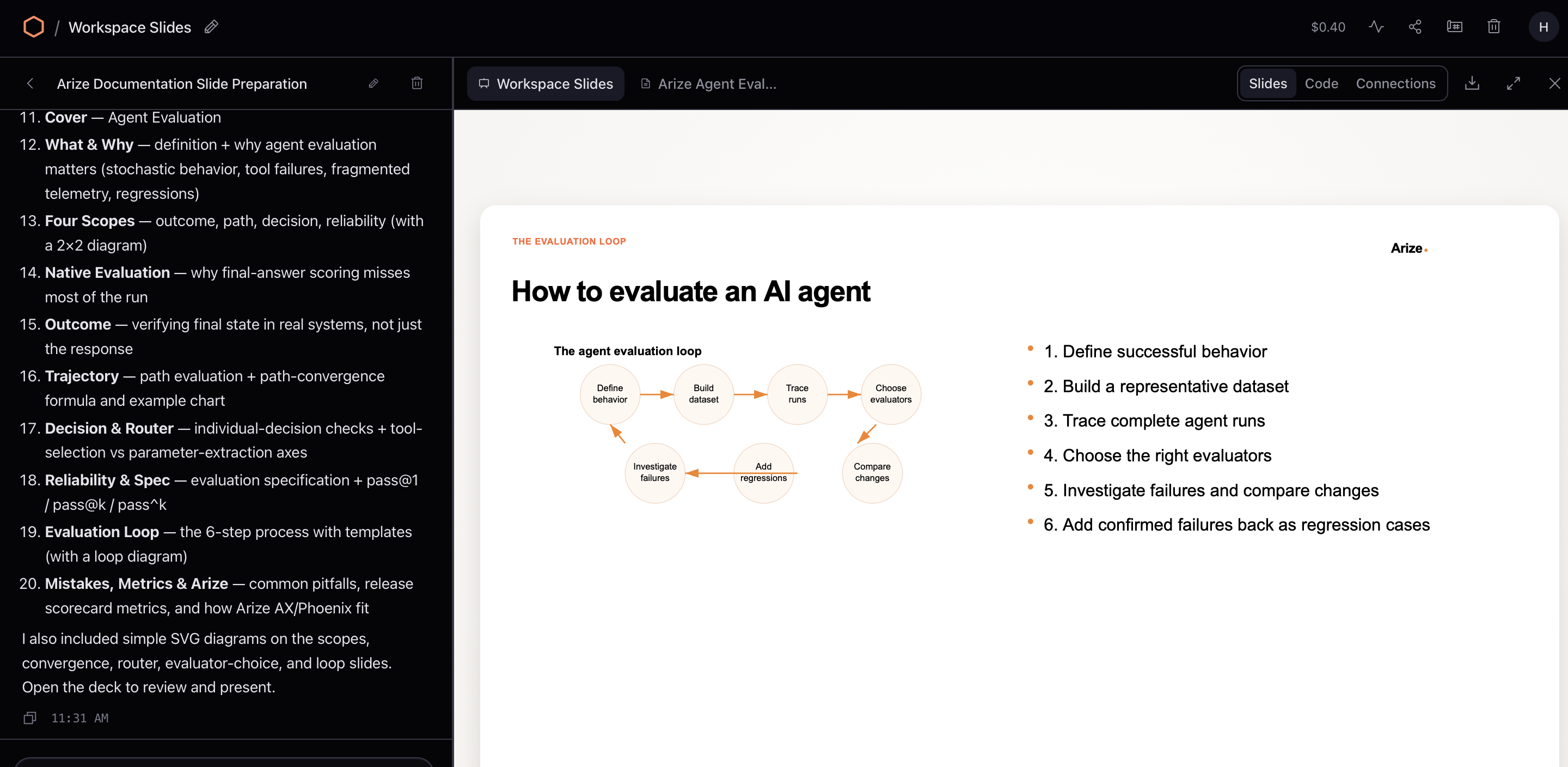Open the Connections view
Viewport: 1568px width, 767px height.
(x=1395, y=83)
